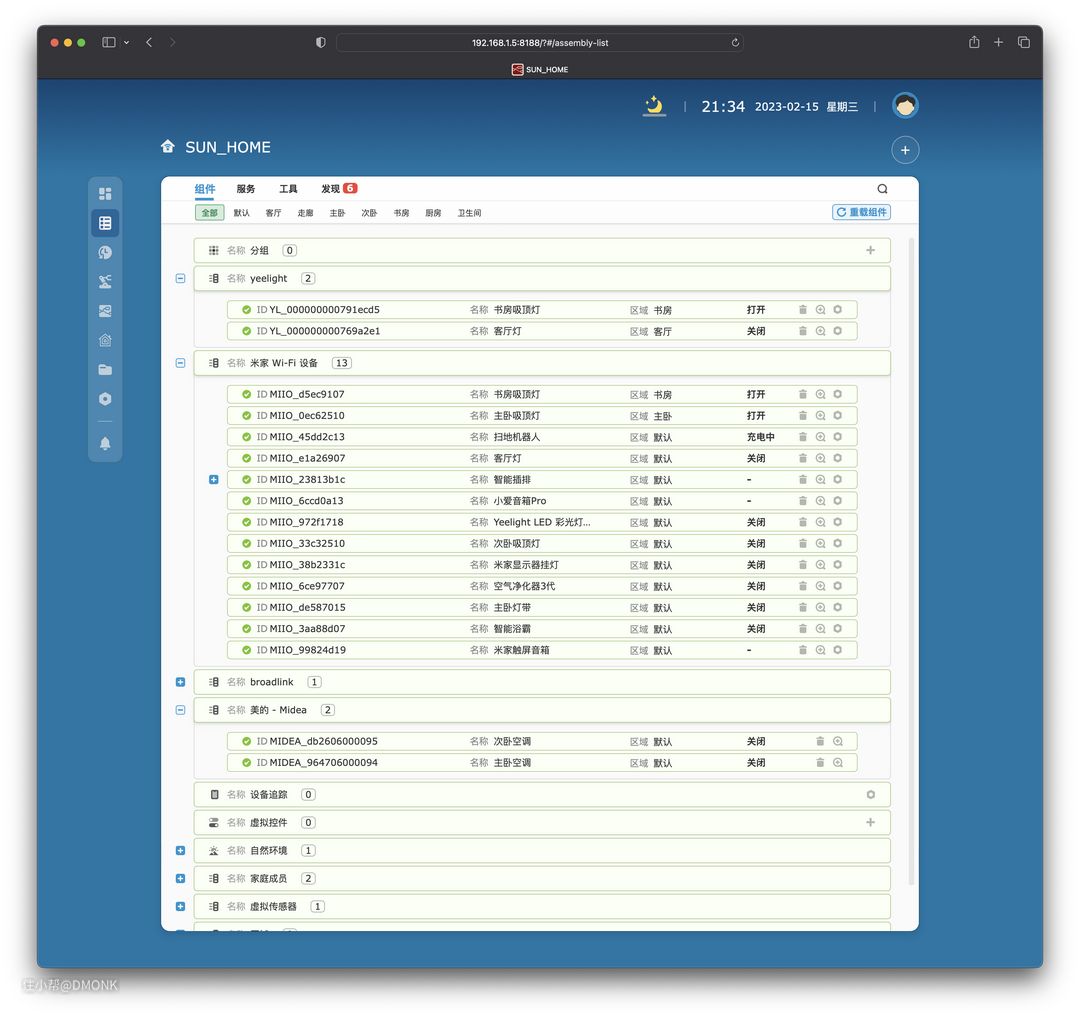1080x1017 pixels.
Task: Click the plus icon on the 分组 row
Action: click(870, 251)
